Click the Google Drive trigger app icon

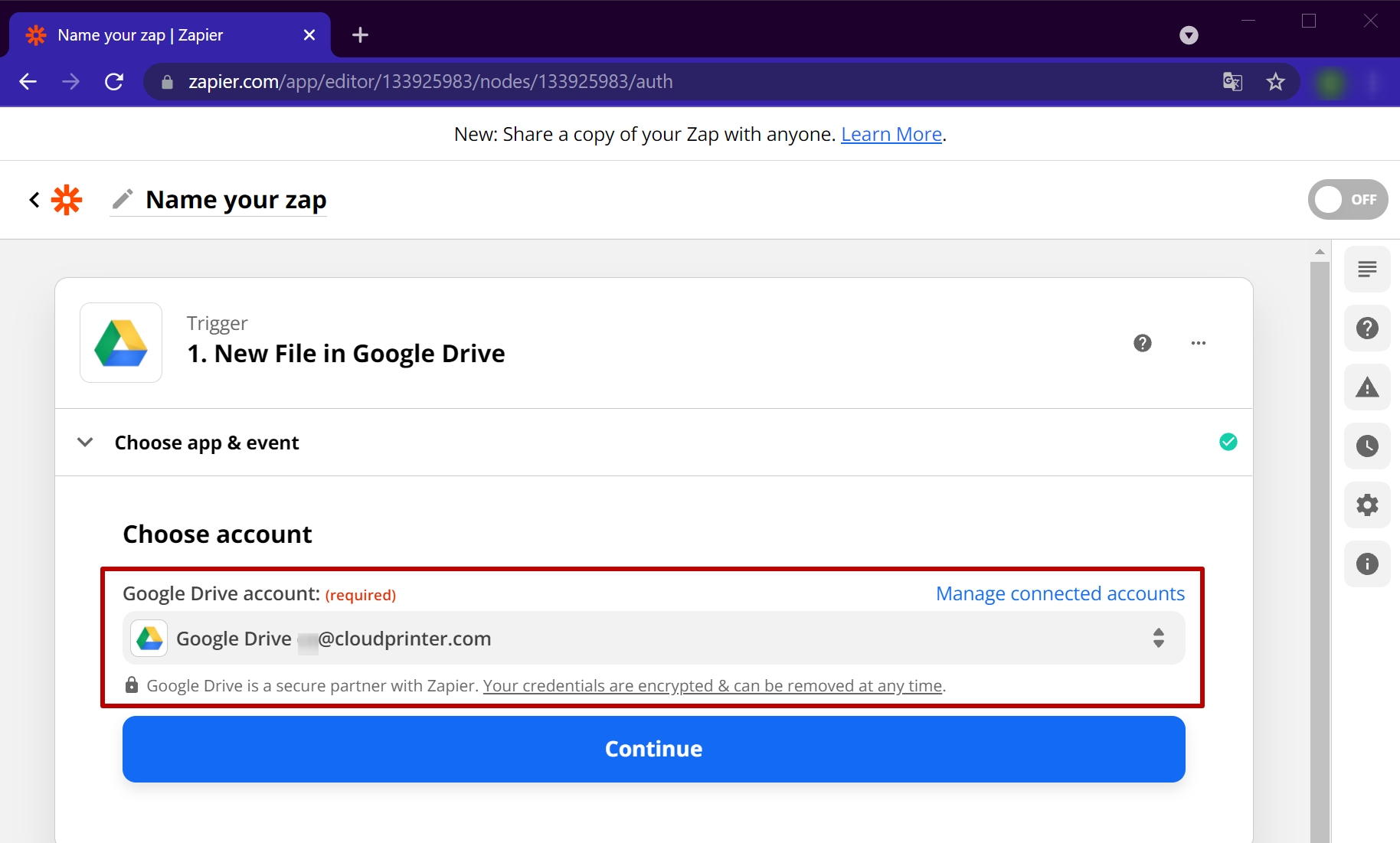[121, 342]
